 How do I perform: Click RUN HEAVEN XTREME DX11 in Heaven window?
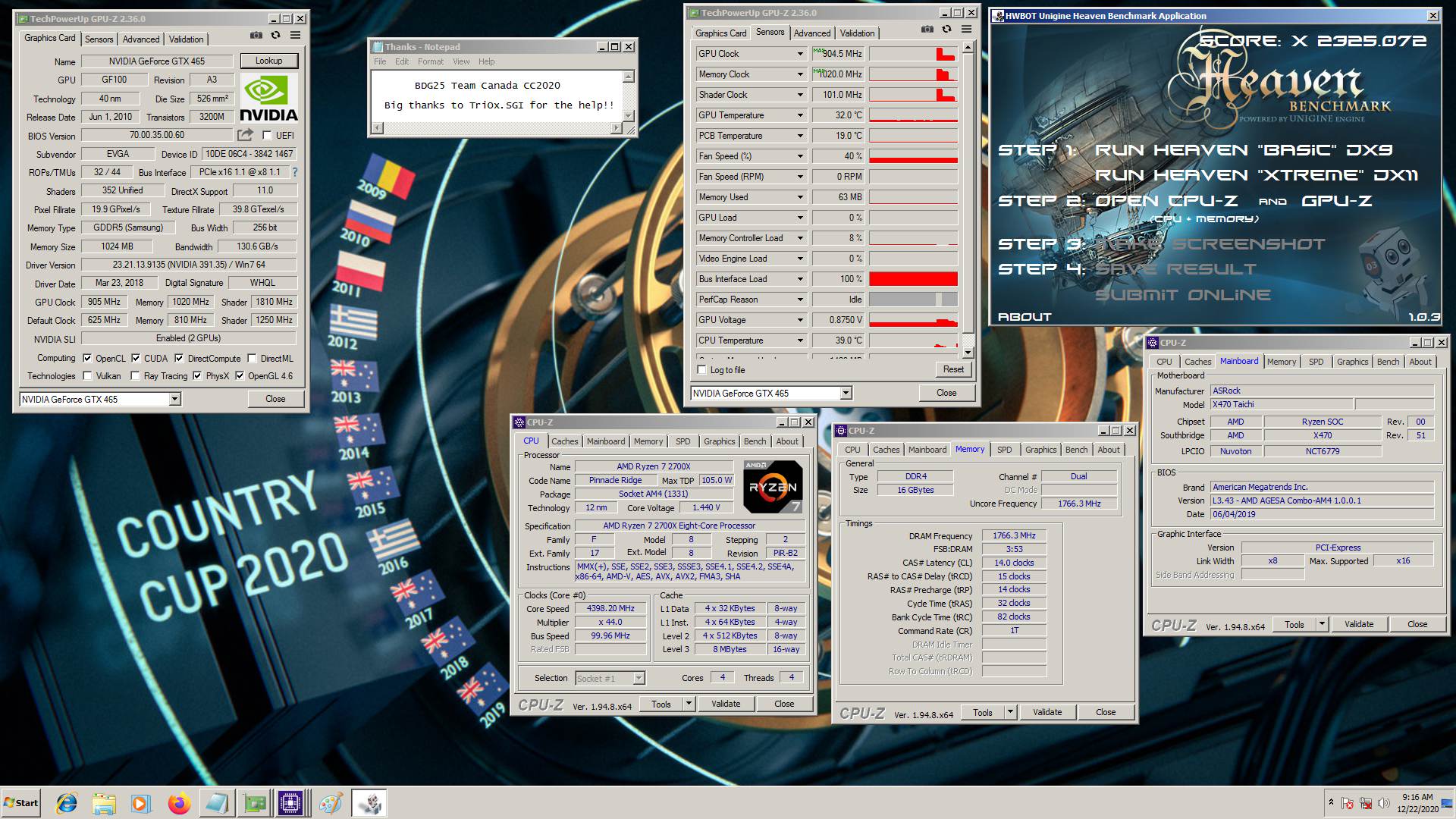coord(1256,175)
